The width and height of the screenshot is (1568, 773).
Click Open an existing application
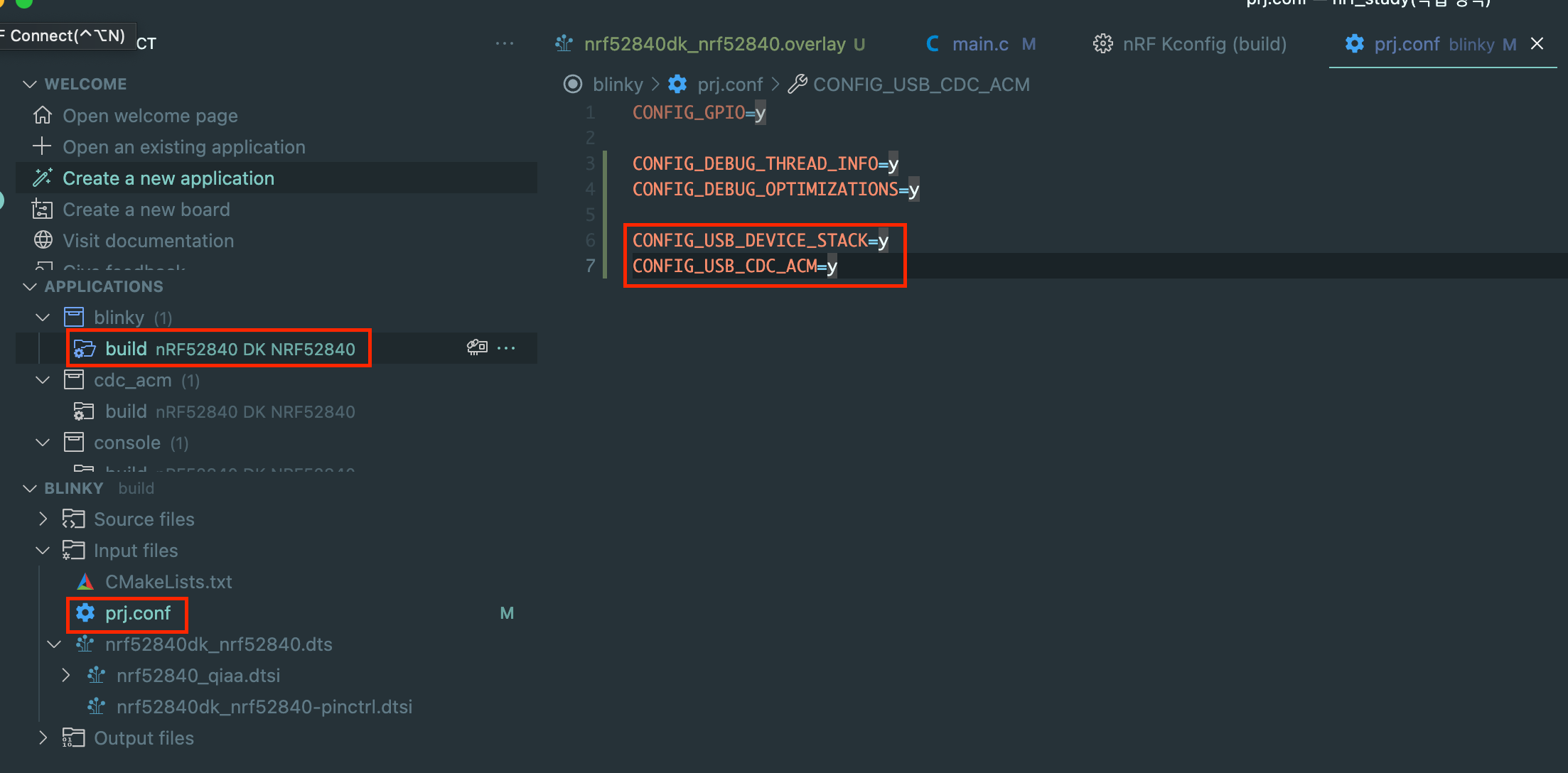183,147
